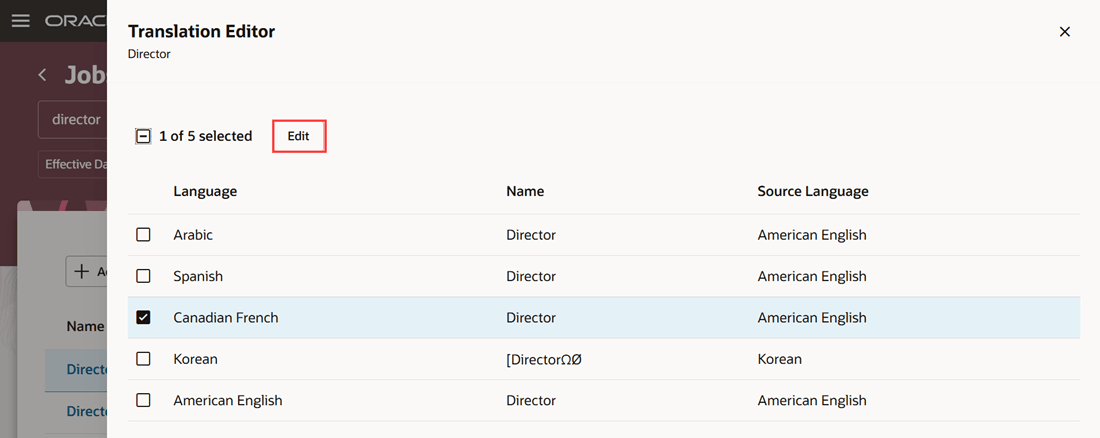
Task: Click the 'Korean' source language cell
Action: (779, 359)
